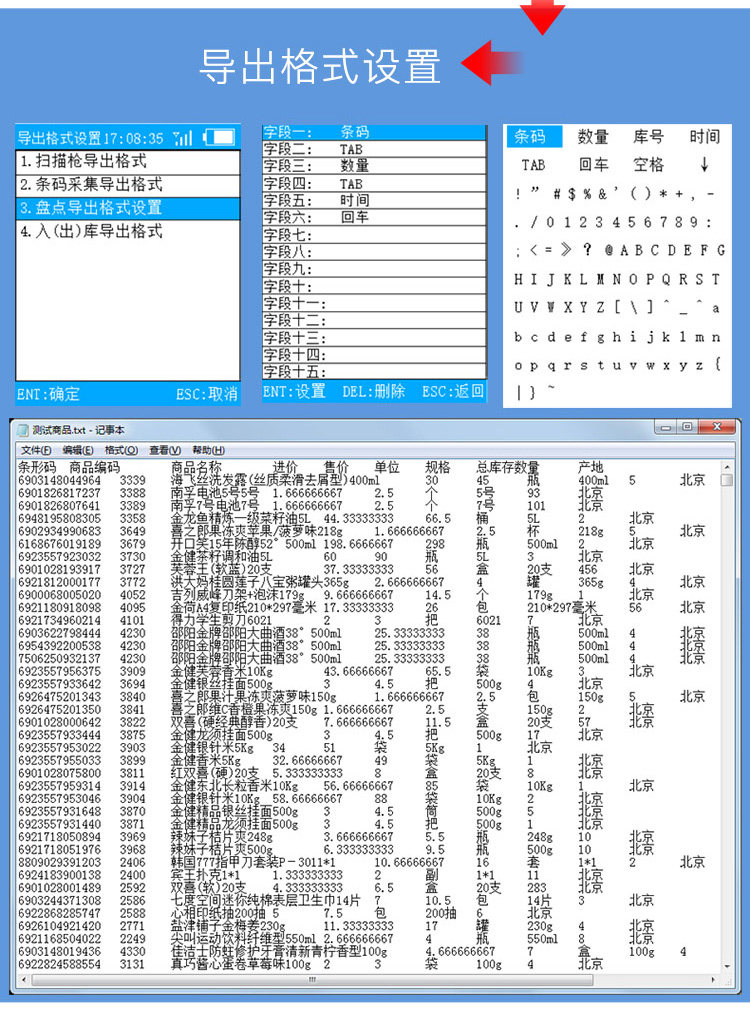The image size is (750, 1023).
Task: Select menu item 1 扫描枪导出格式
Action: point(128,161)
